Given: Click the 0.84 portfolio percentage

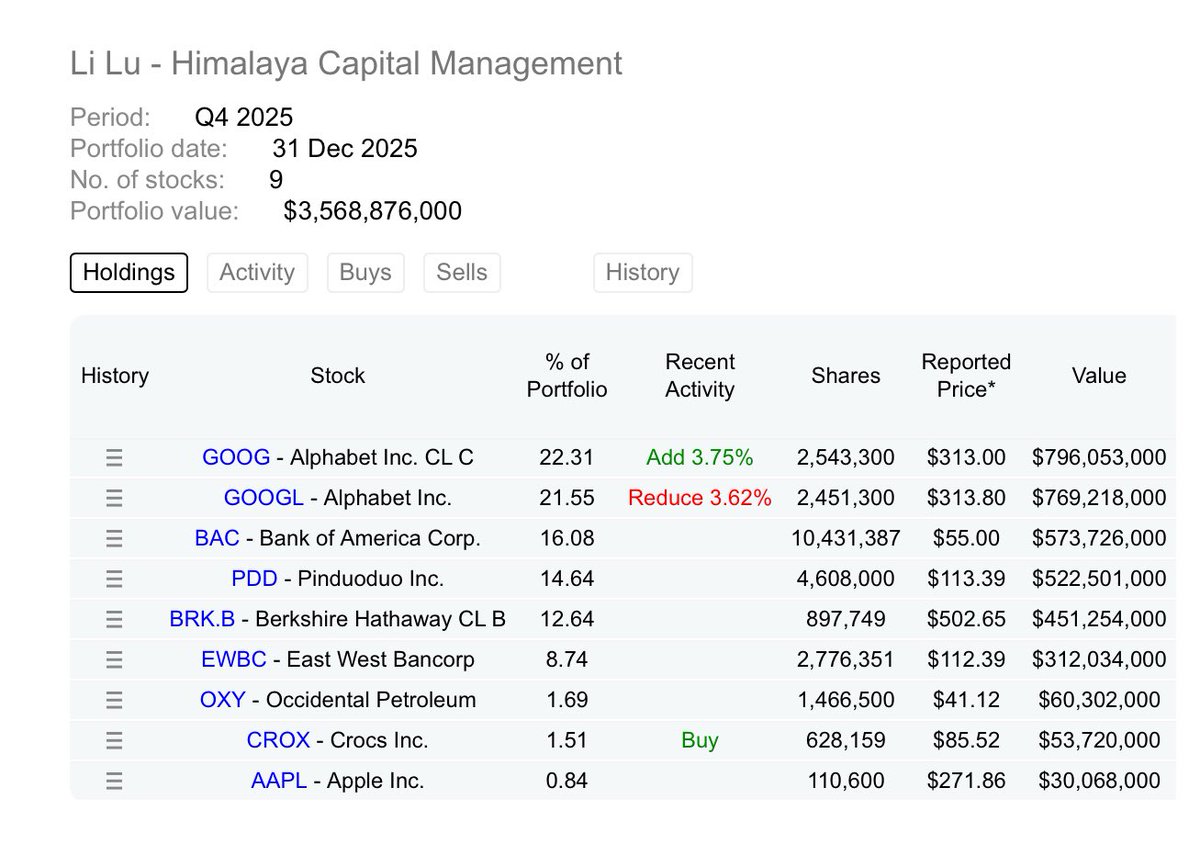Looking at the screenshot, I should point(567,781).
